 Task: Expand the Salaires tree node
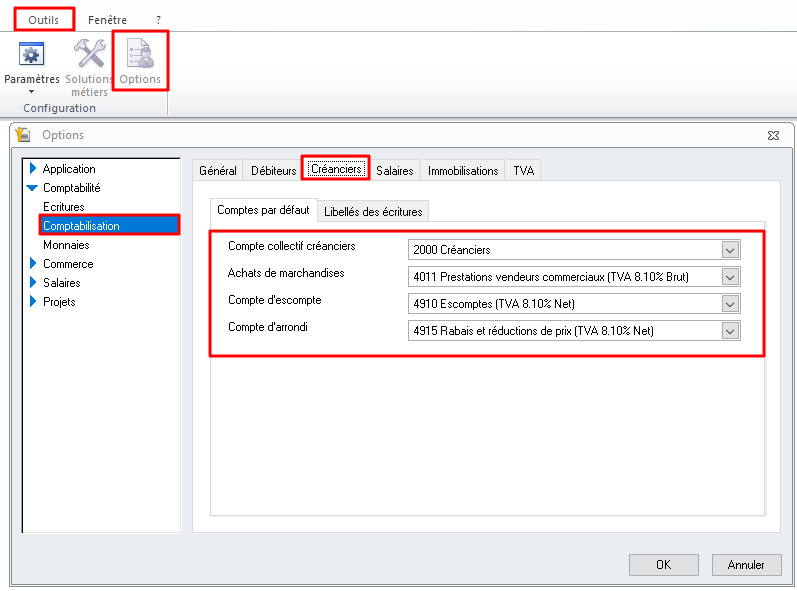point(32,283)
